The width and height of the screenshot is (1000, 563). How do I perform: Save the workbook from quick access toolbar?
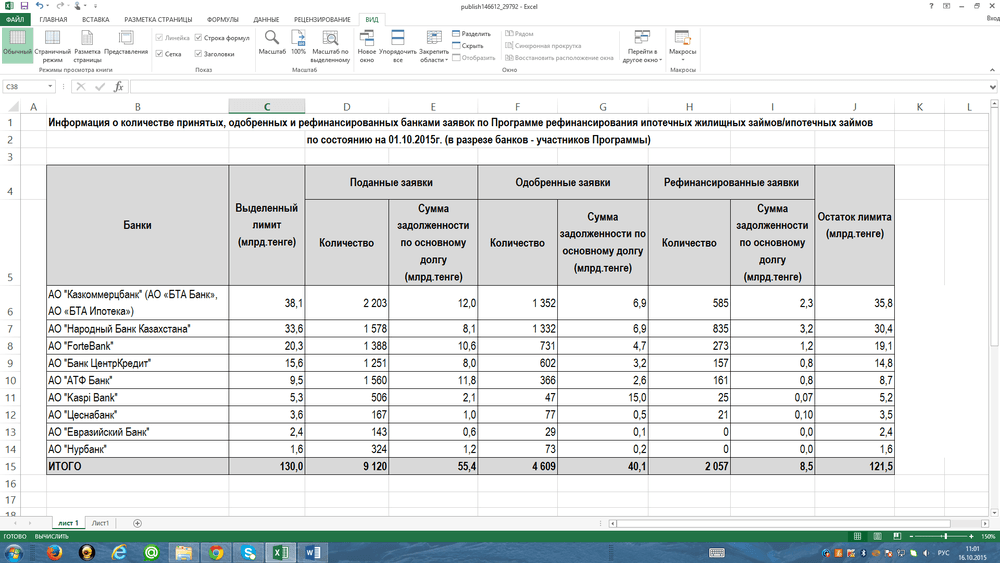[x=24, y=6]
